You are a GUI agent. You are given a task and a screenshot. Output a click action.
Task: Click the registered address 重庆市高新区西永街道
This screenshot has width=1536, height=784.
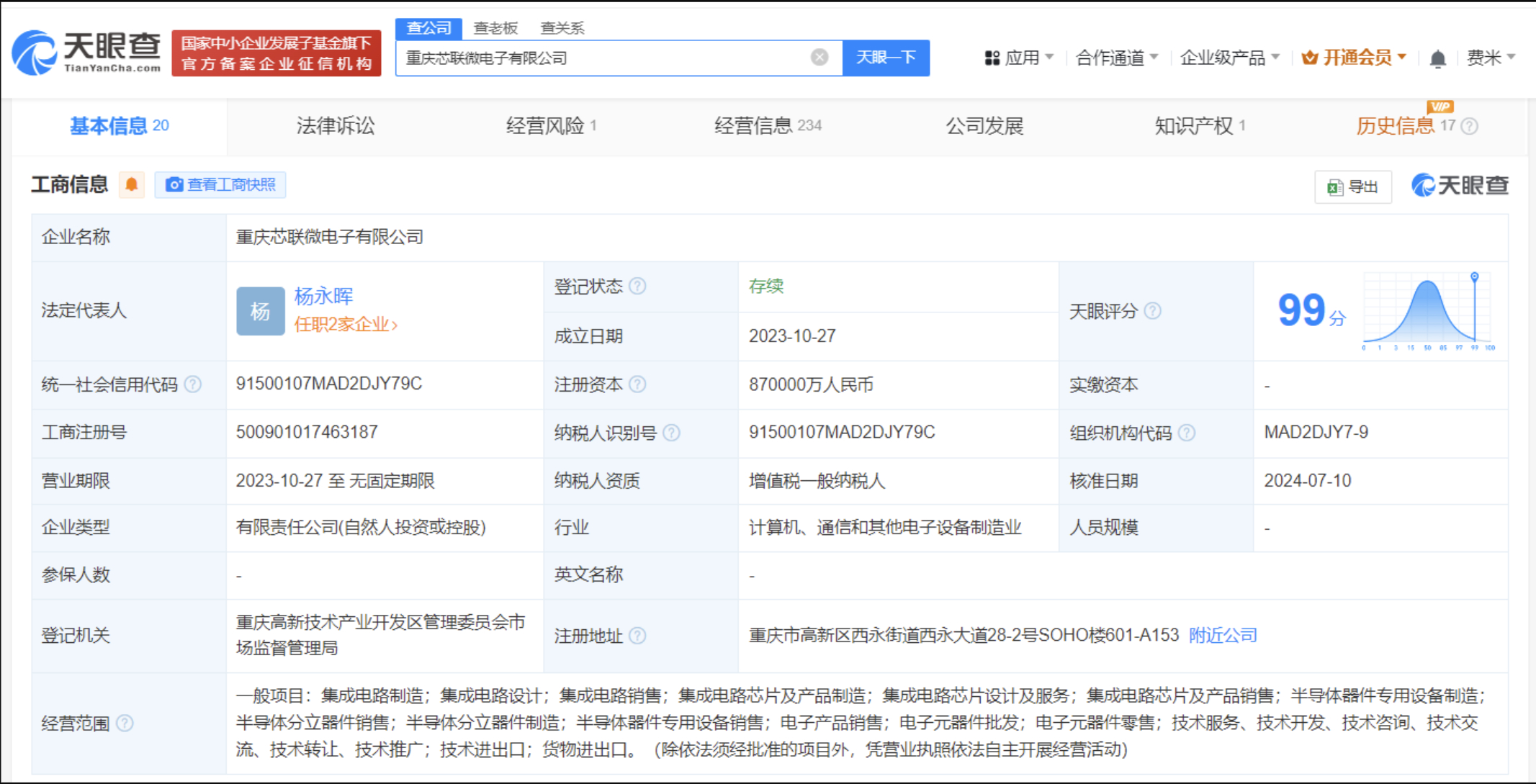(x=964, y=635)
